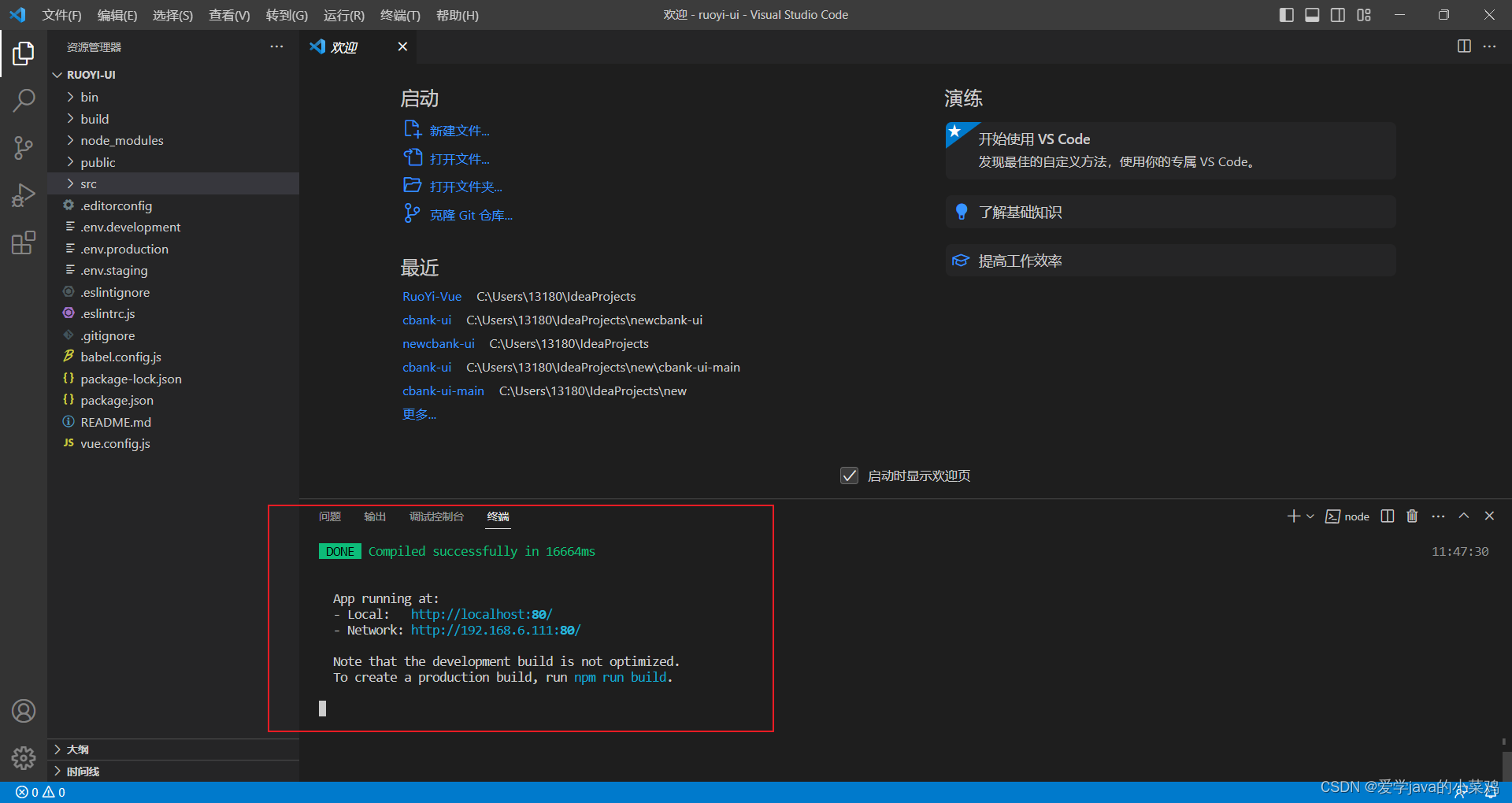Open the Source Control view
The height and width of the screenshot is (803, 1512).
(x=24, y=147)
